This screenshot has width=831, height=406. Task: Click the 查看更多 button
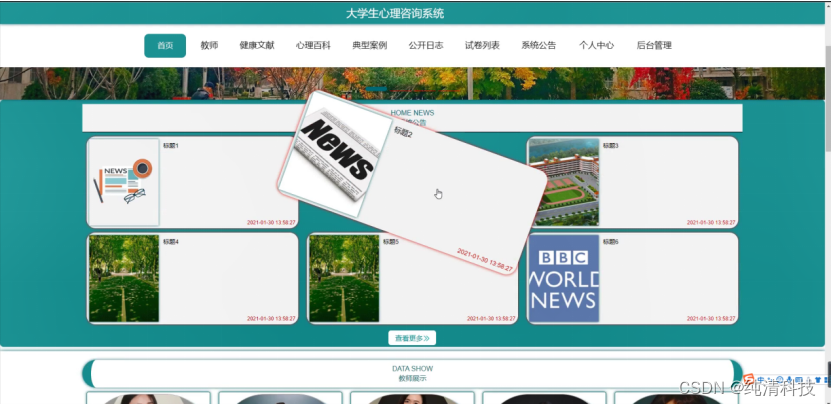point(412,338)
